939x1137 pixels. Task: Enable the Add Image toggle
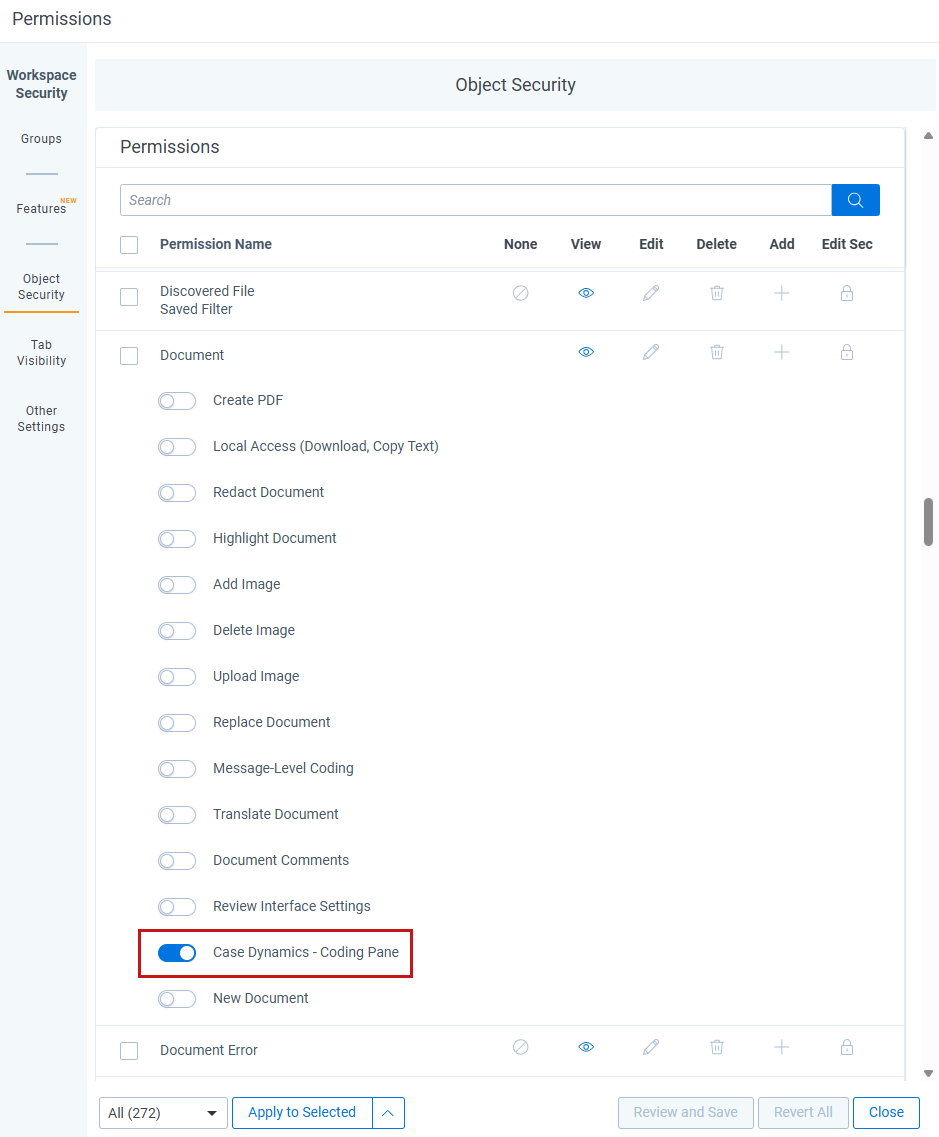point(177,585)
